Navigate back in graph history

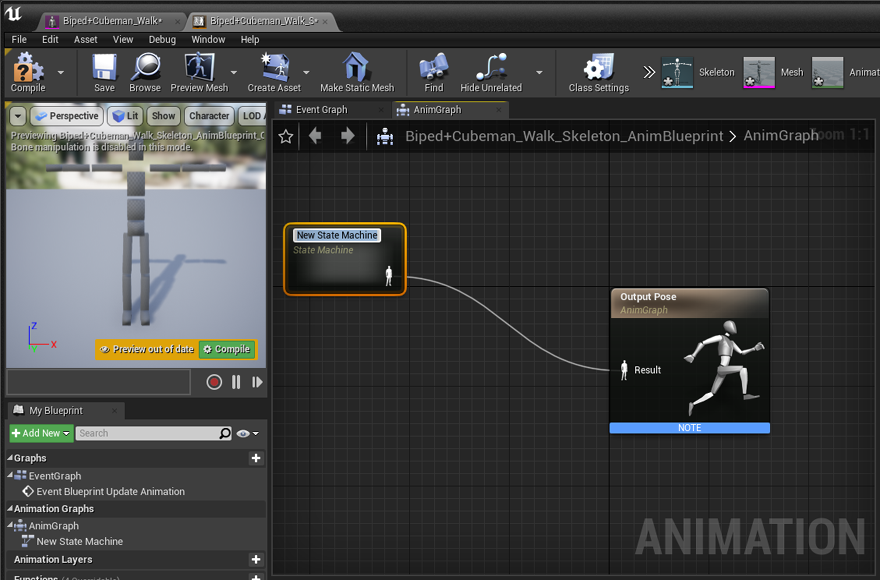coord(315,136)
